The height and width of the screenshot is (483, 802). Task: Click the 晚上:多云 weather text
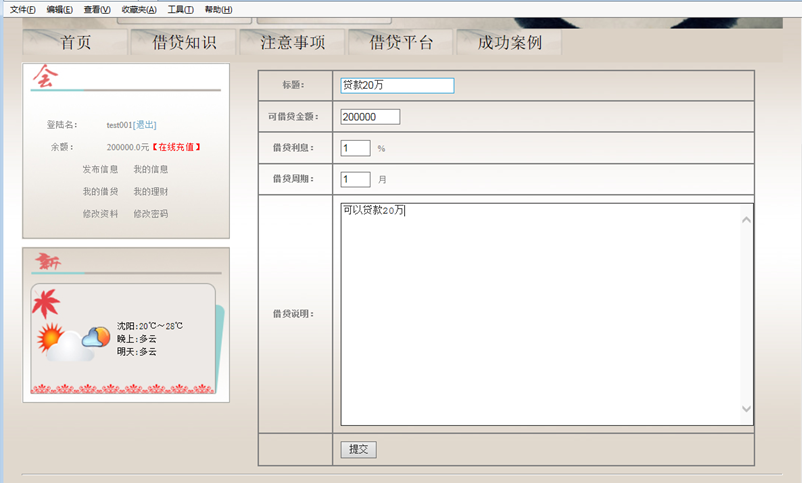coord(137,339)
